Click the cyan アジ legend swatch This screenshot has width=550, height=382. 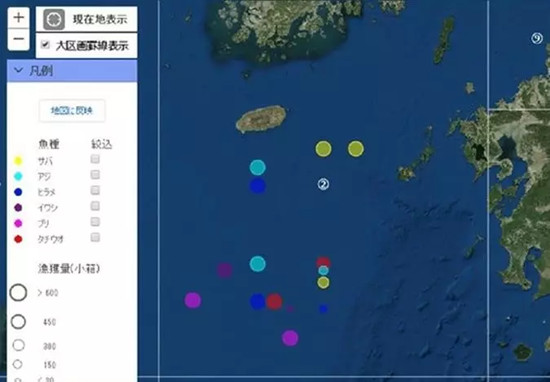click(x=18, y=176)
